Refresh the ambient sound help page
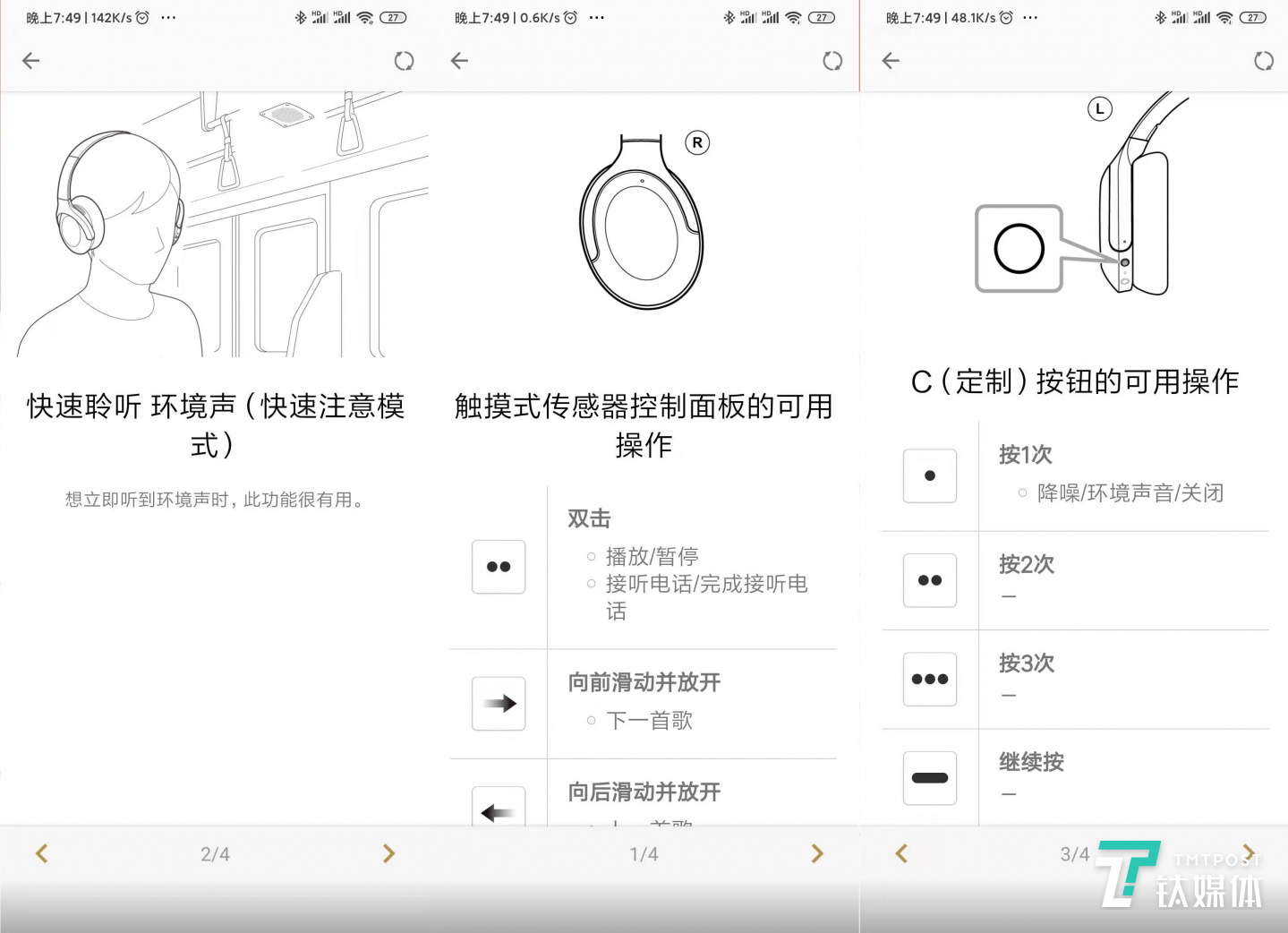Screen dimensions: 1288x933 pyautogui.click(x=404, y=61)
